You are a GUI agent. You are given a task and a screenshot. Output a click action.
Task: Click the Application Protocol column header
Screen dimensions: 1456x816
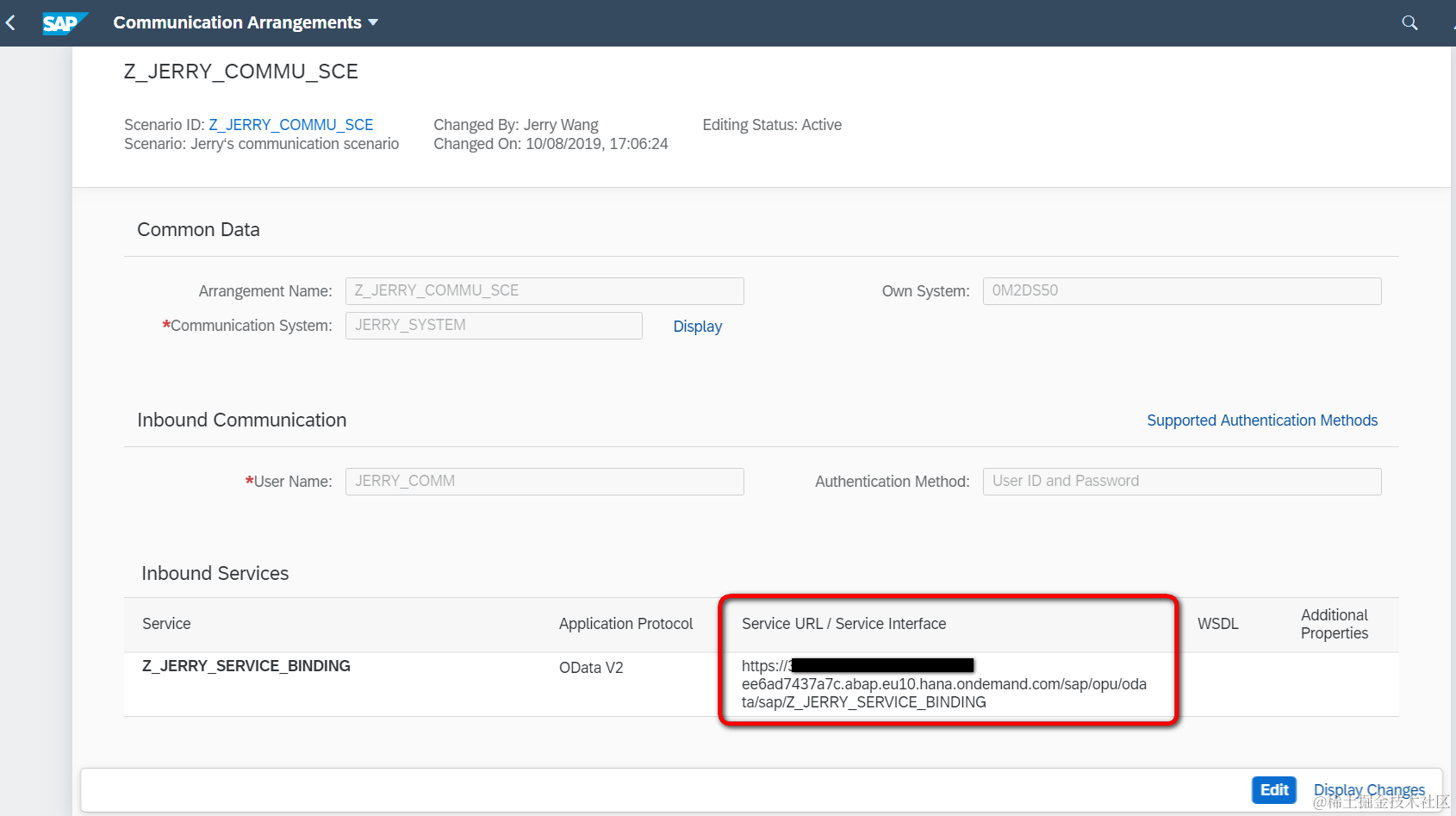[625, 624]
